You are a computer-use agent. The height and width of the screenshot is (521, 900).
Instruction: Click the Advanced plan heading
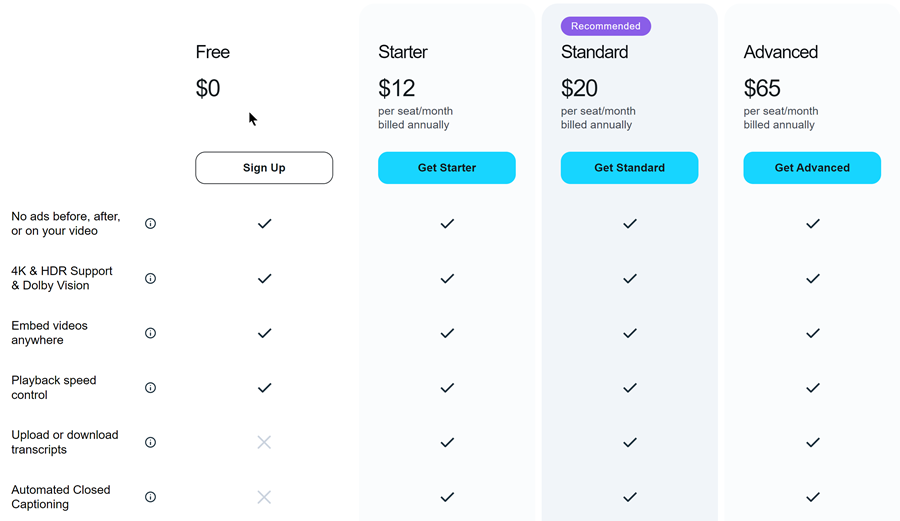click(781, 52)
